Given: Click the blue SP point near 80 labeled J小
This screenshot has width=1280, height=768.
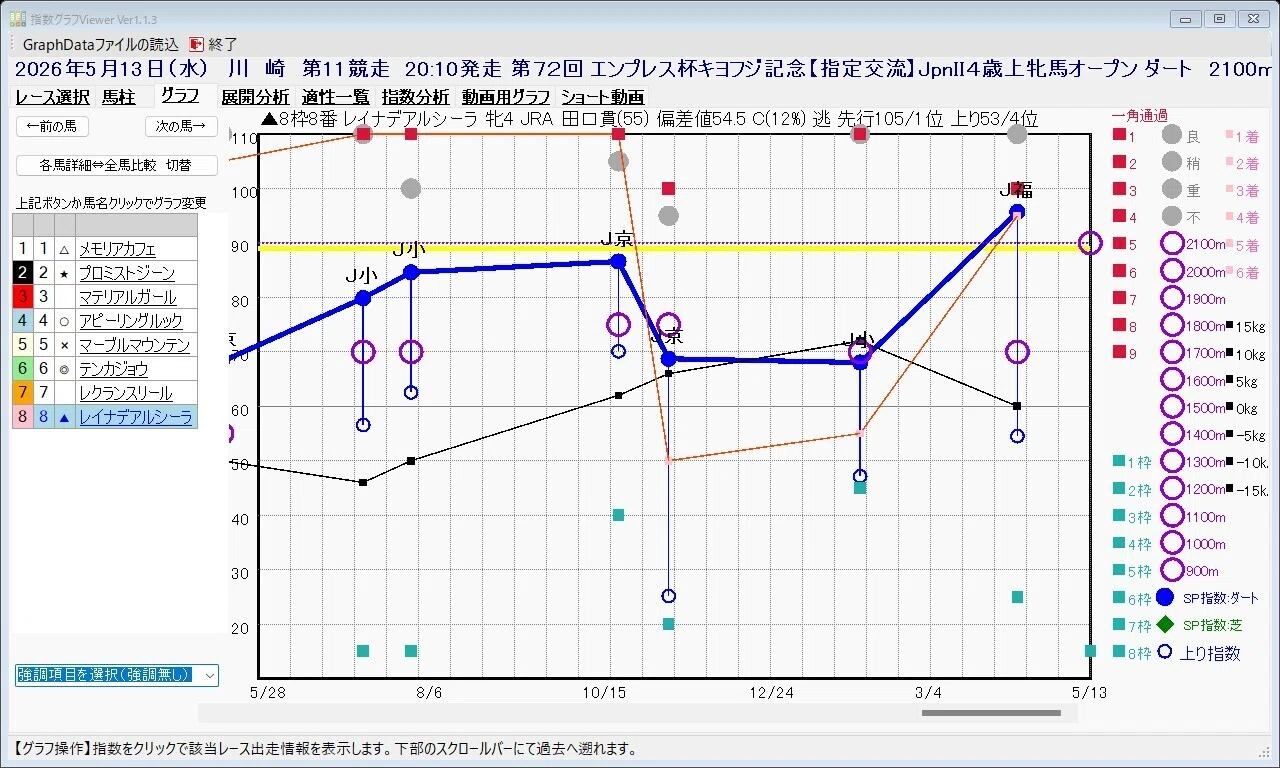Looking at the screenshot, I should click(363, 298).
